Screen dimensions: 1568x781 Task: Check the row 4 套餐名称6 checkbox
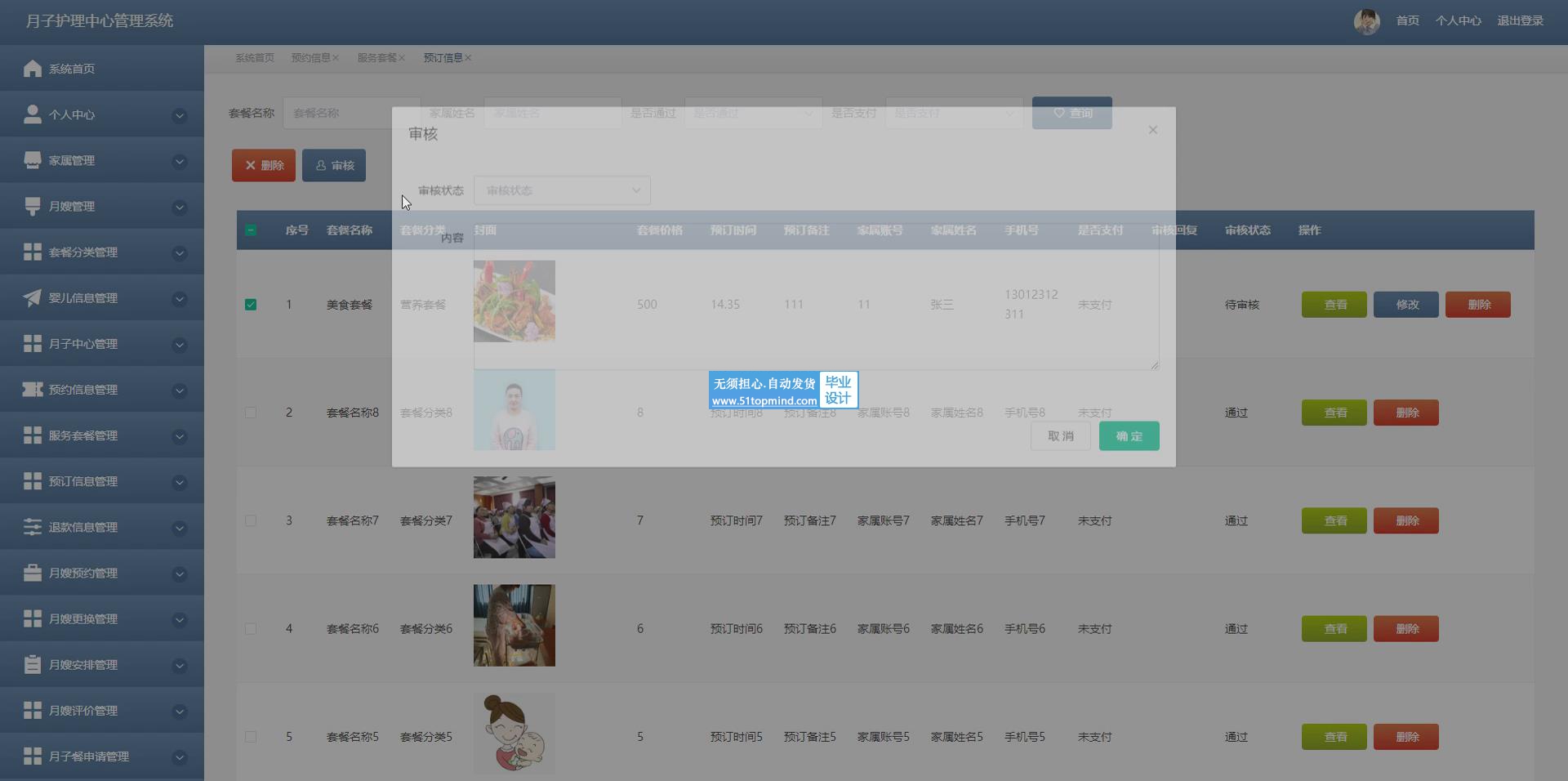[x=251, y=629]
